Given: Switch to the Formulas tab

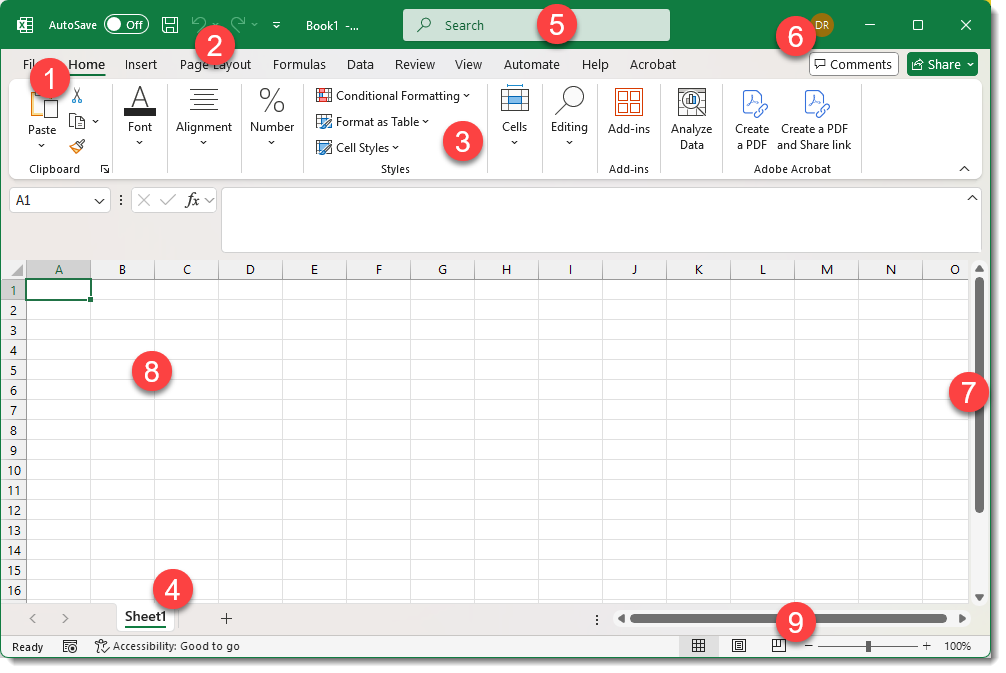Looking at the screenshot, I should click(299, 64).
